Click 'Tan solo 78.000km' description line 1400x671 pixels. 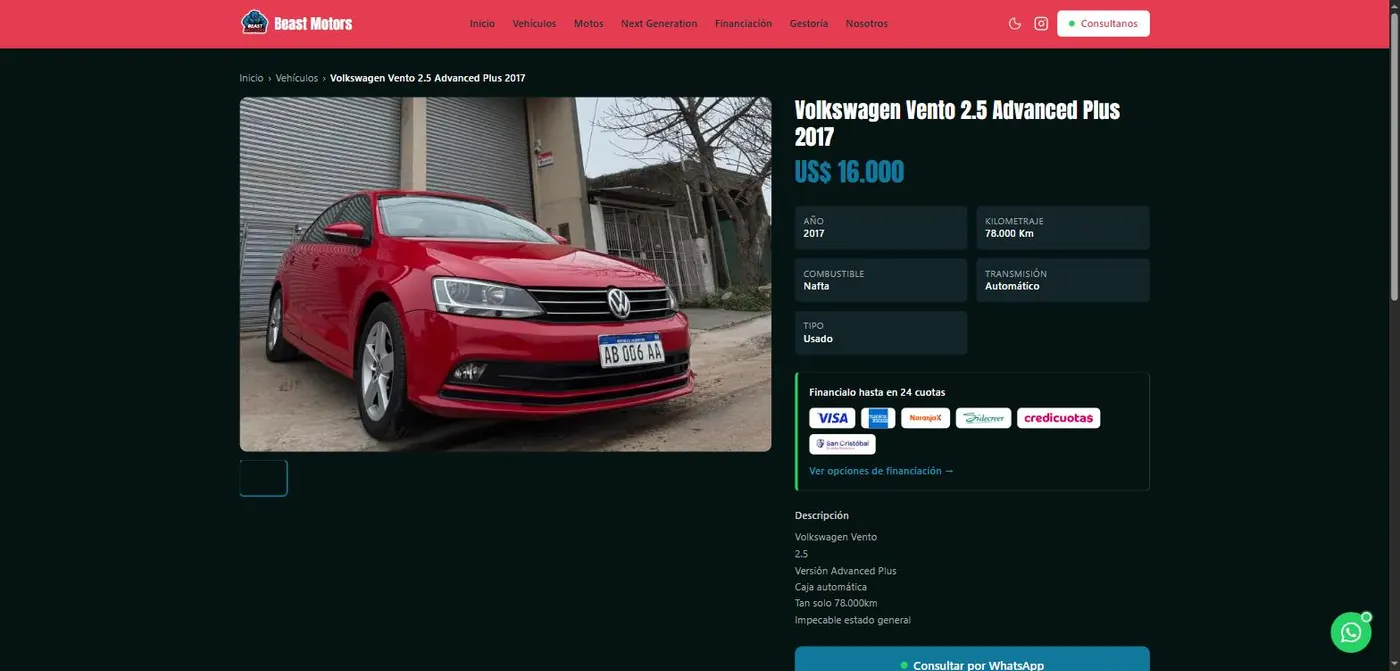tap(836, 603)
